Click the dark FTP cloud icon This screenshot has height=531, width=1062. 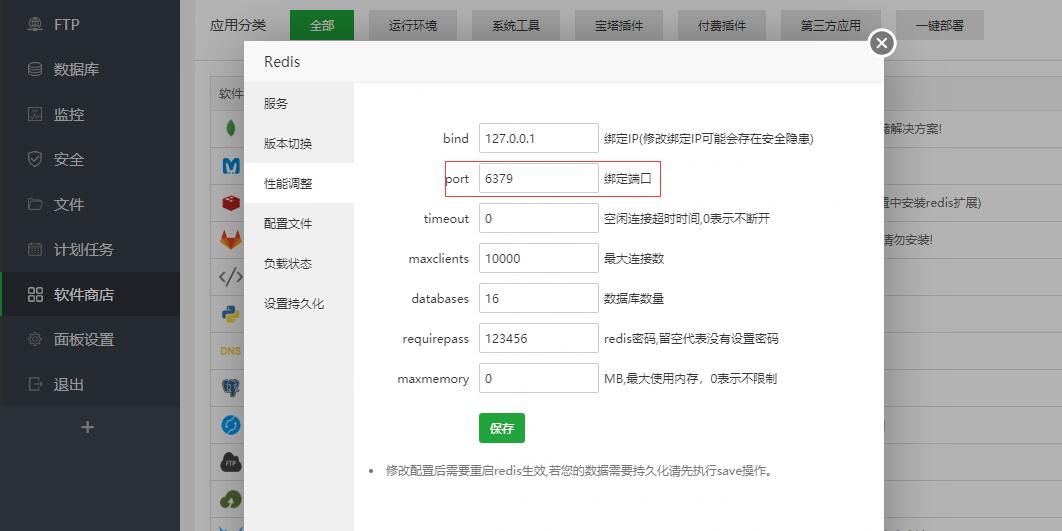tap(231, 463)
